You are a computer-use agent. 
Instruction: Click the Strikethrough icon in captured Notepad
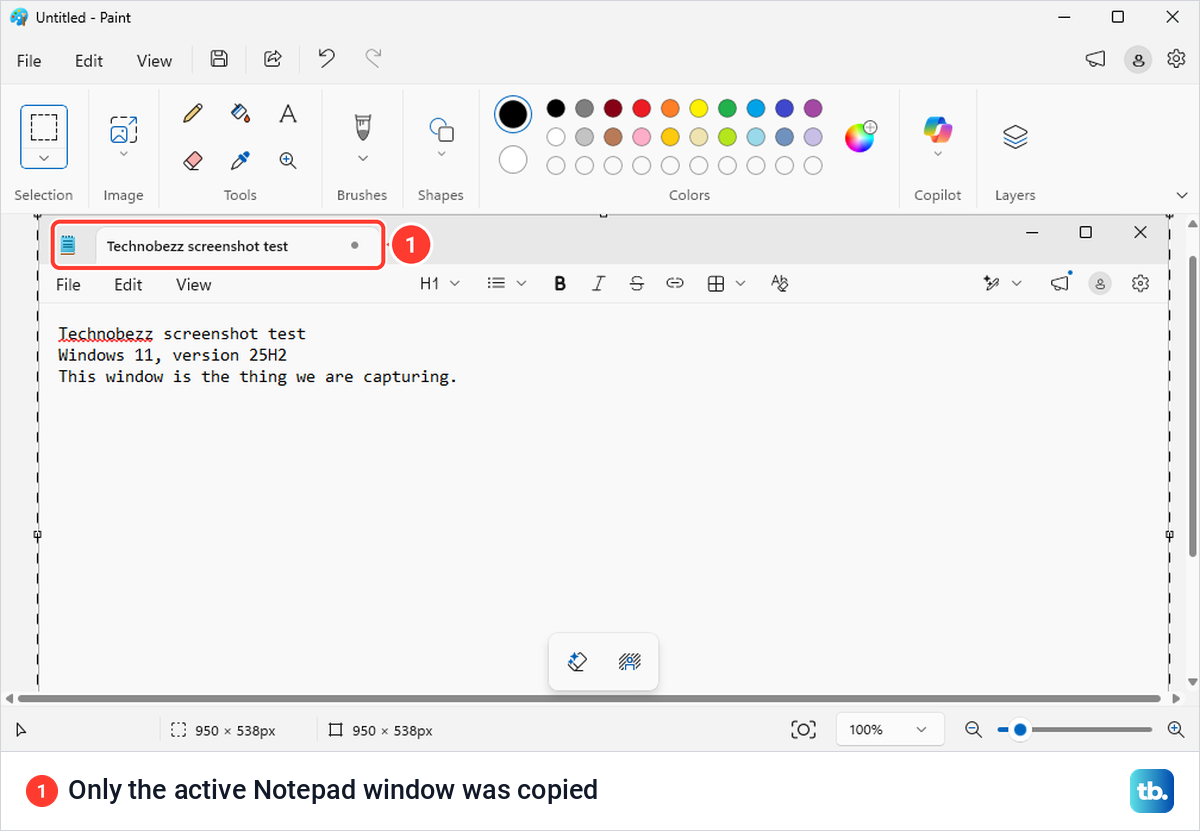click(x=637, y=284)
